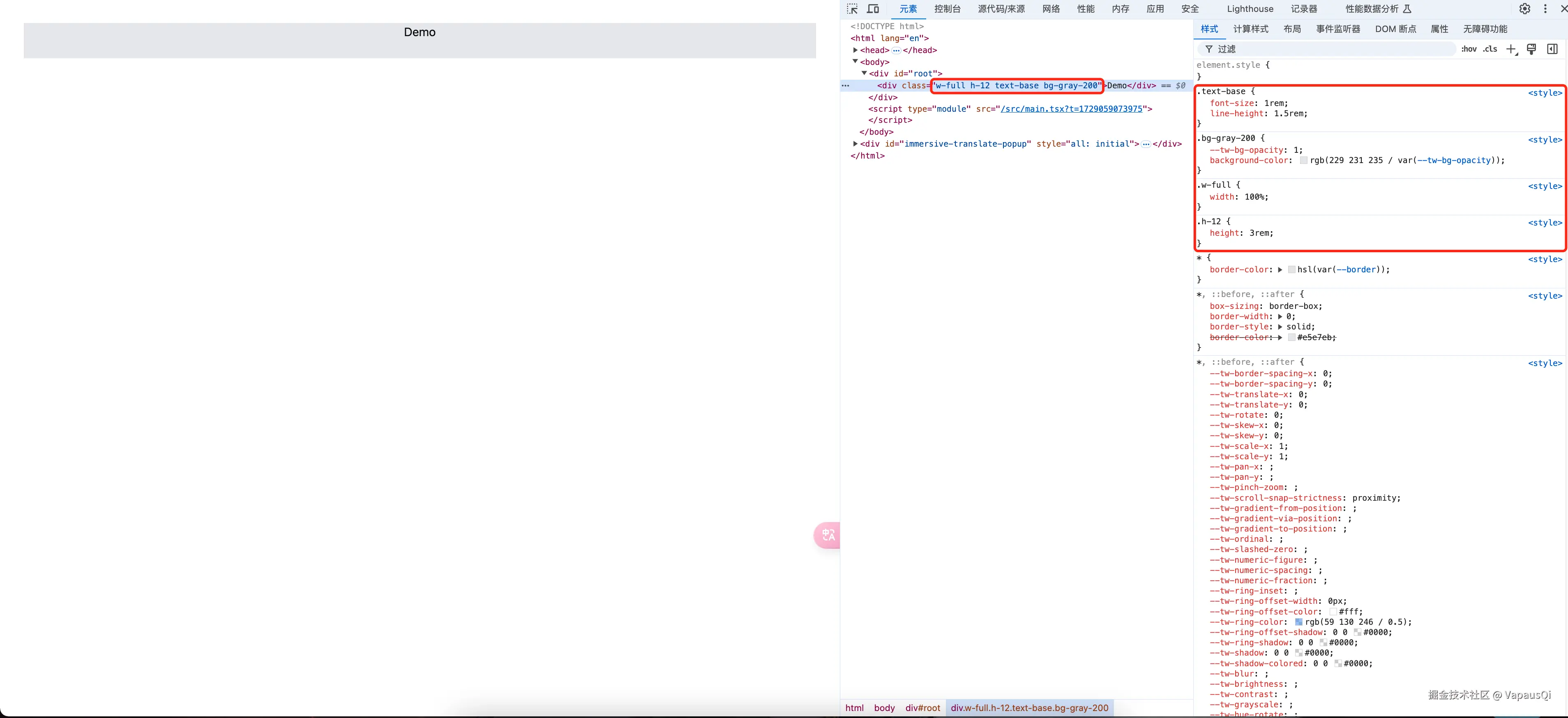Open the DOM 断点 breakpoints pane

pos(1395,29)
